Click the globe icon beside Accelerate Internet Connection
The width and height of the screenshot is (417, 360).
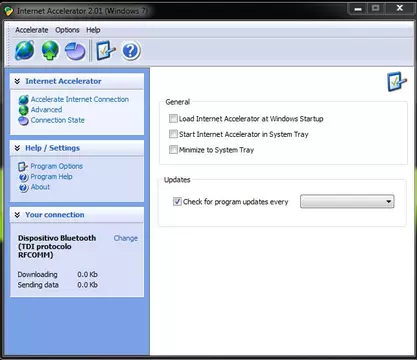point(24,99)
